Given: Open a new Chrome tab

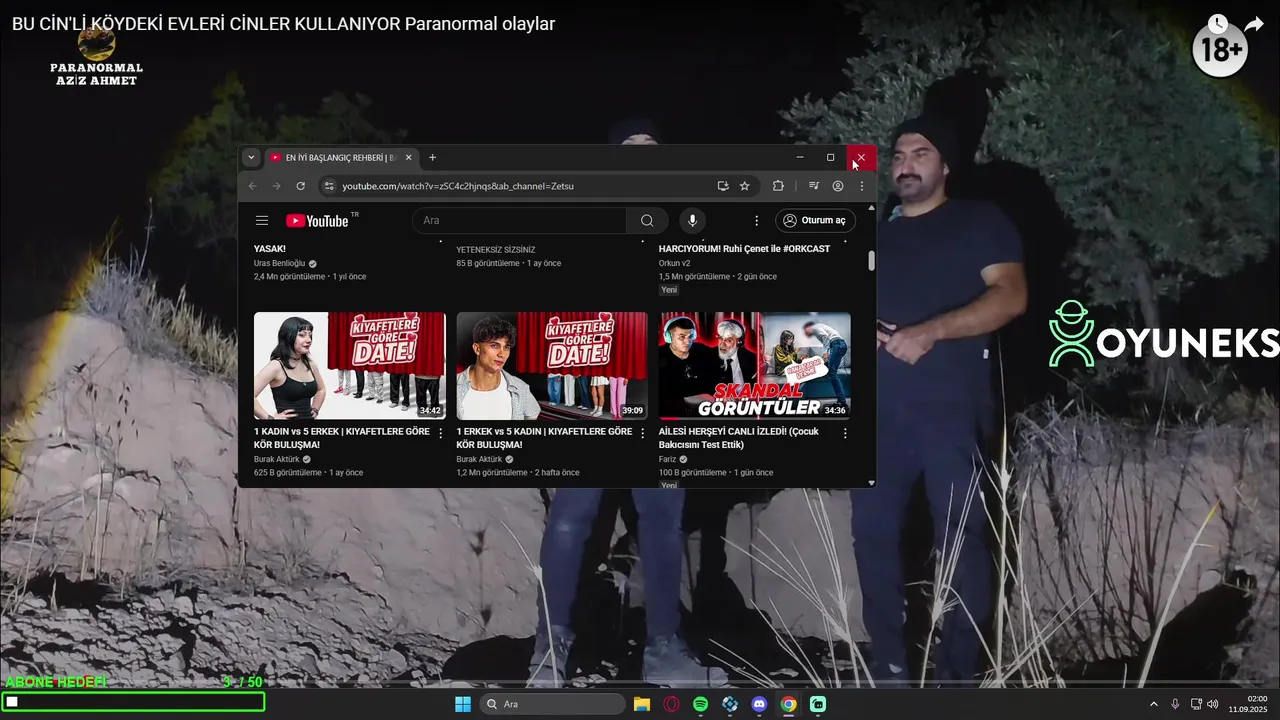Looking at the screenshot, I should pos(433,157).
